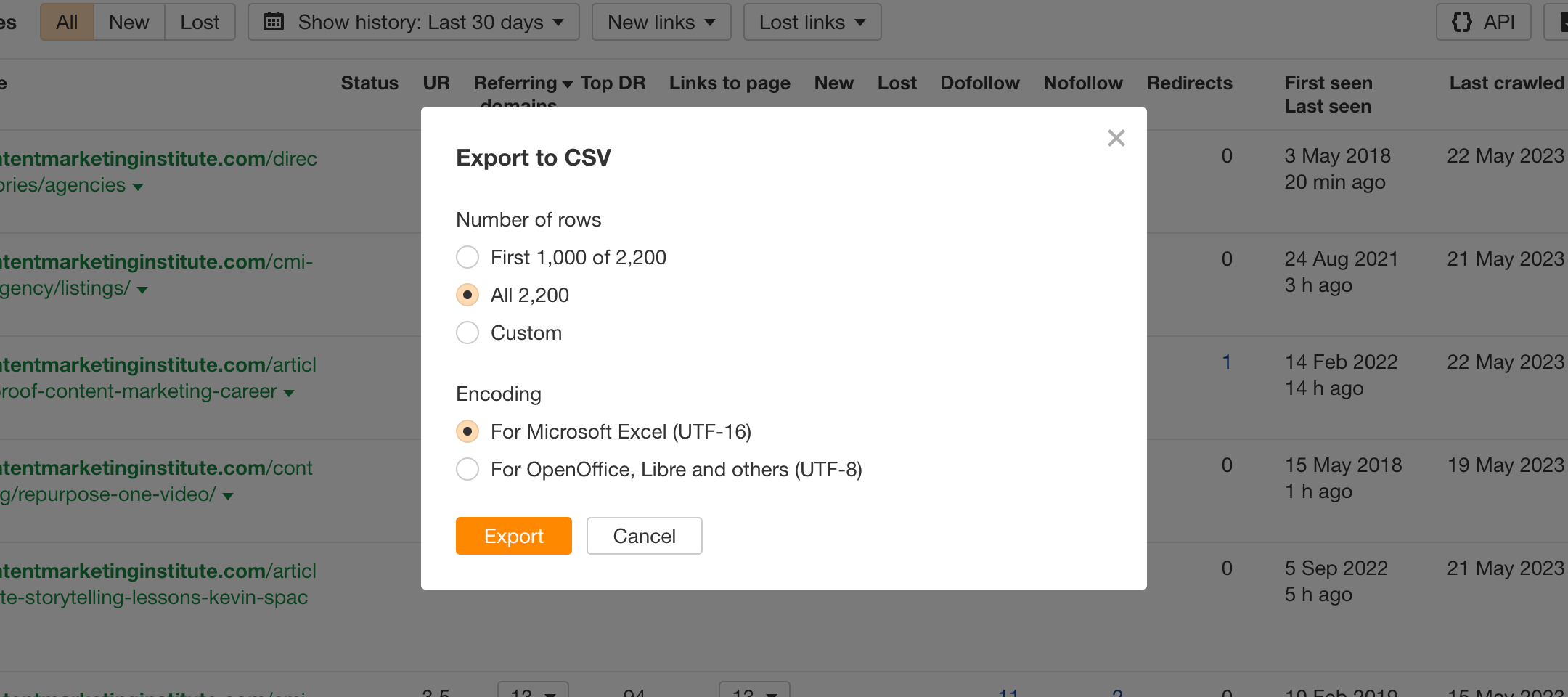Sort by Referring domains column arrow
The width and height of the screenshot is (1568, 697).
(567, 84)
